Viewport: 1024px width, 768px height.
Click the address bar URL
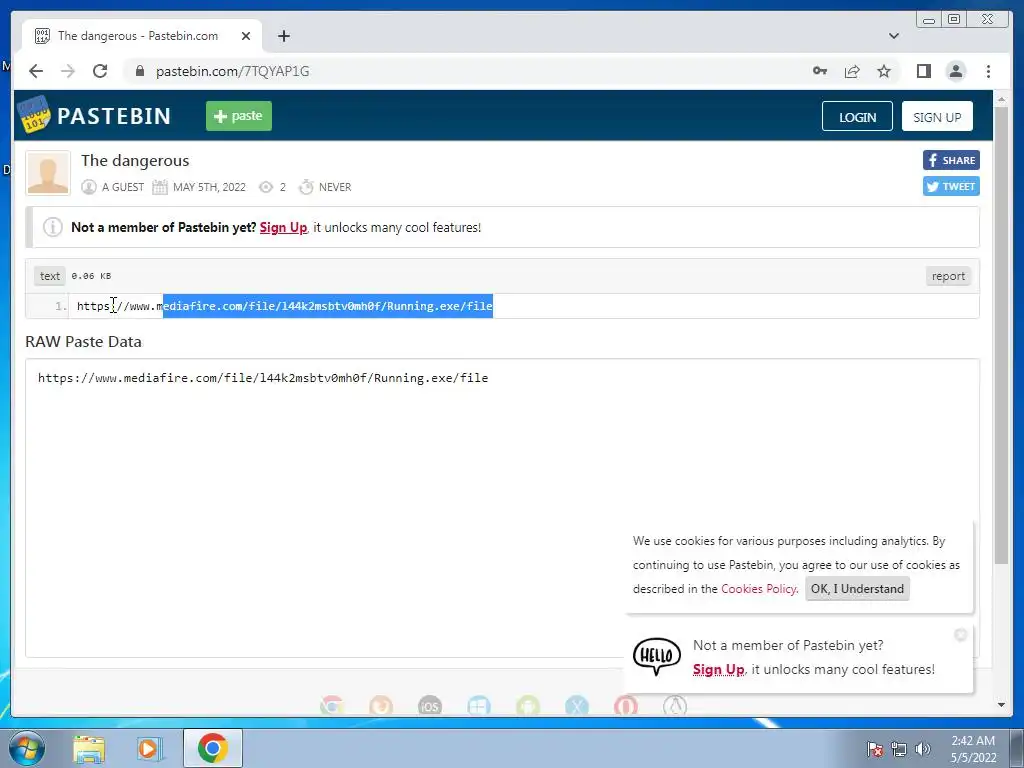[232, 71]
